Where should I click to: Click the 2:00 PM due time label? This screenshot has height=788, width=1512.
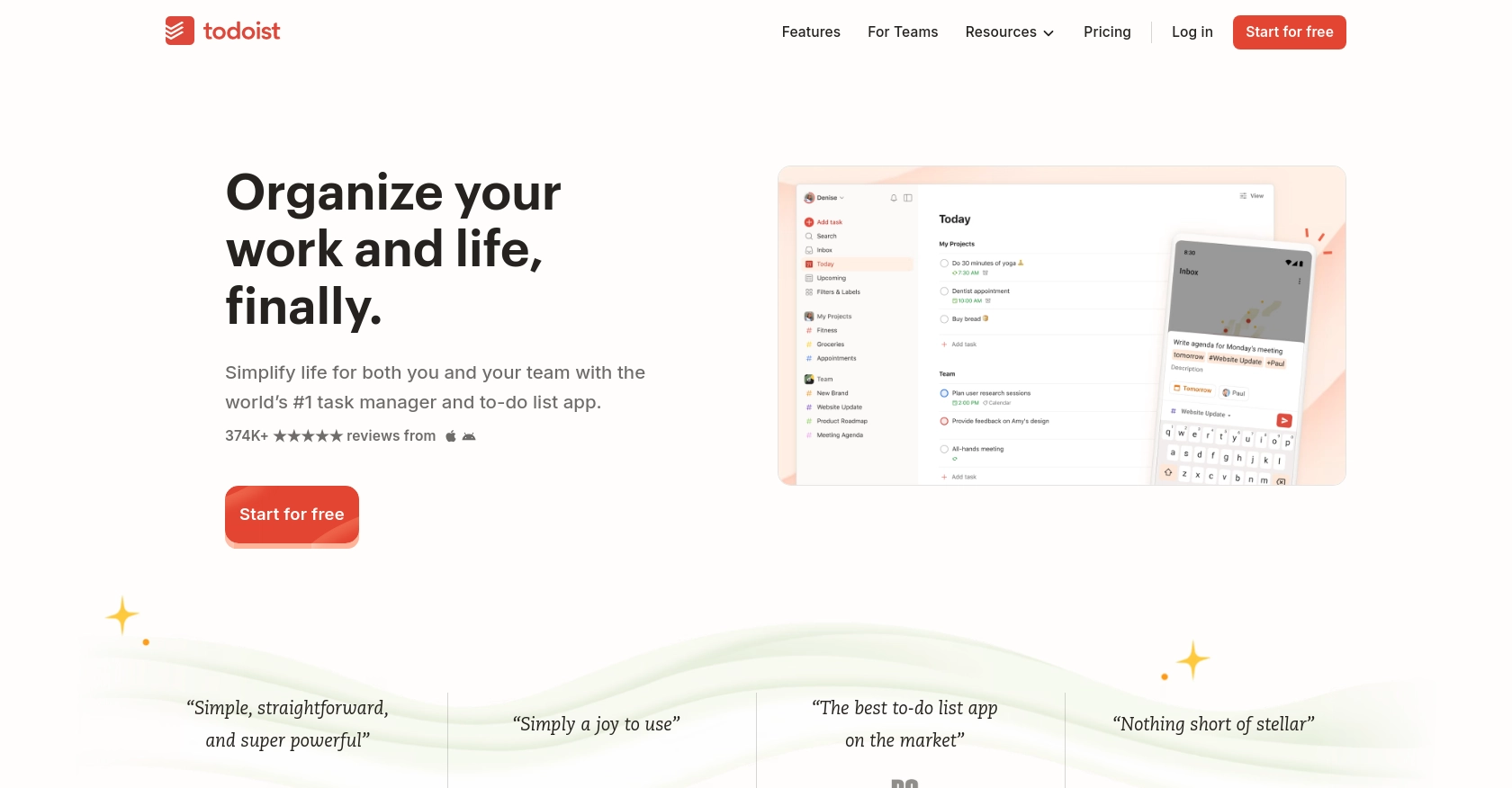click(x=966, y=403)
